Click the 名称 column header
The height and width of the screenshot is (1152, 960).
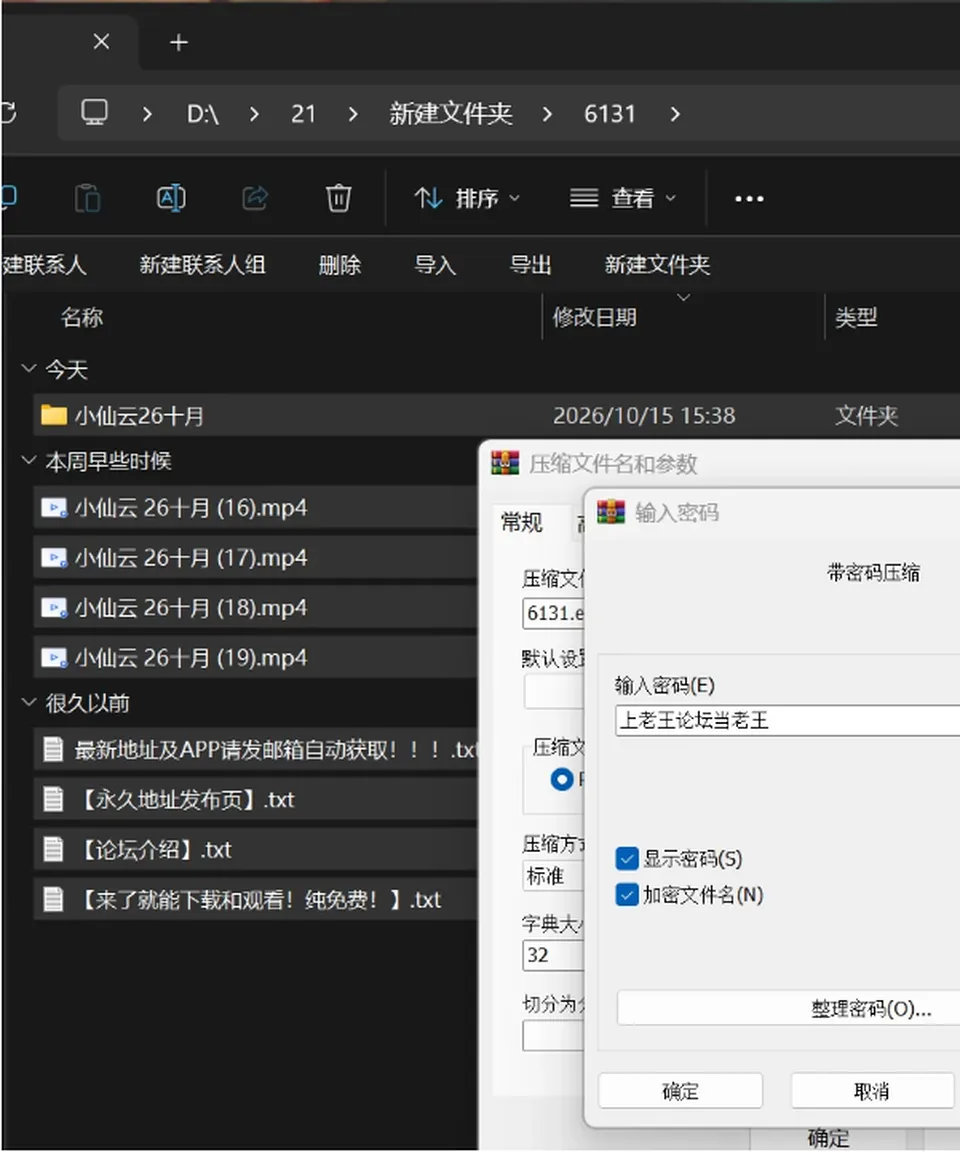82,317
